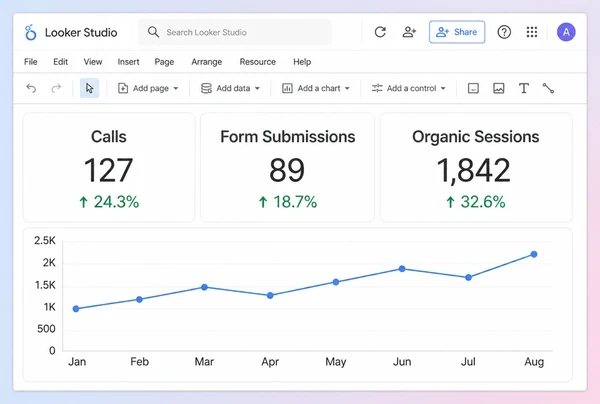Click the Add a chart button label
The image size is (600, 404).
pos(319,88)
